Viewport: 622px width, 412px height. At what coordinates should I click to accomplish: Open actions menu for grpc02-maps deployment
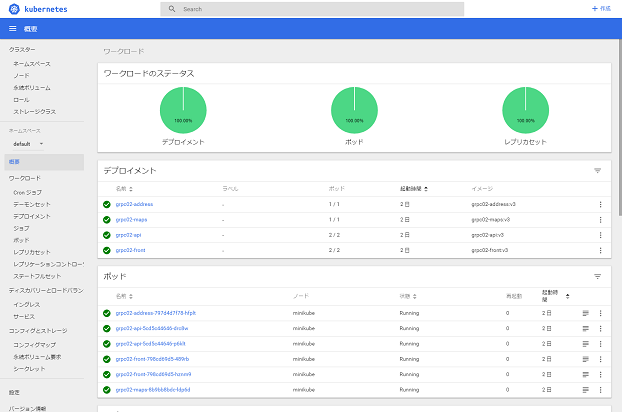point(600,220)
